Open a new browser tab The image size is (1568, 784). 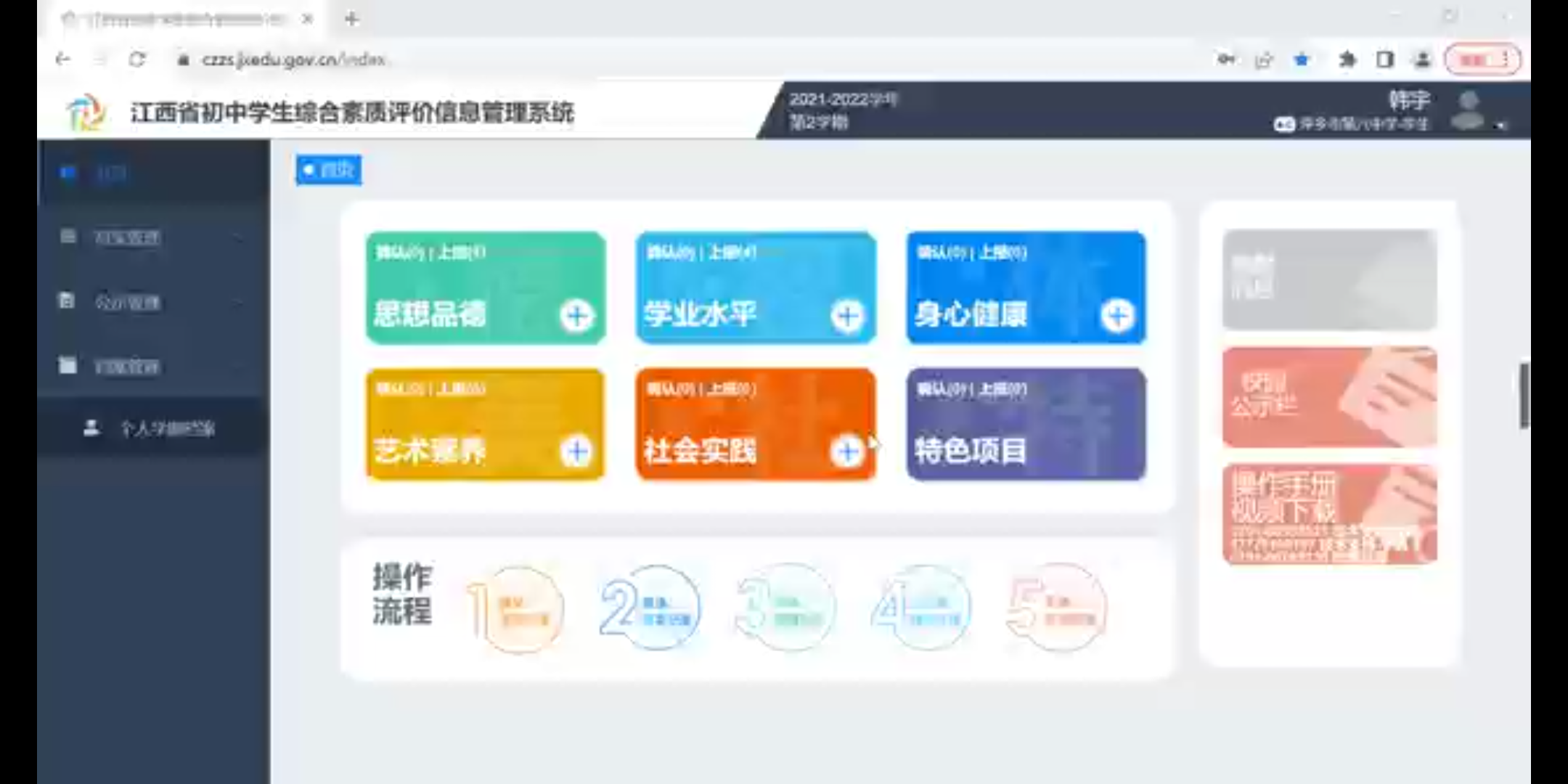point(351,19)
